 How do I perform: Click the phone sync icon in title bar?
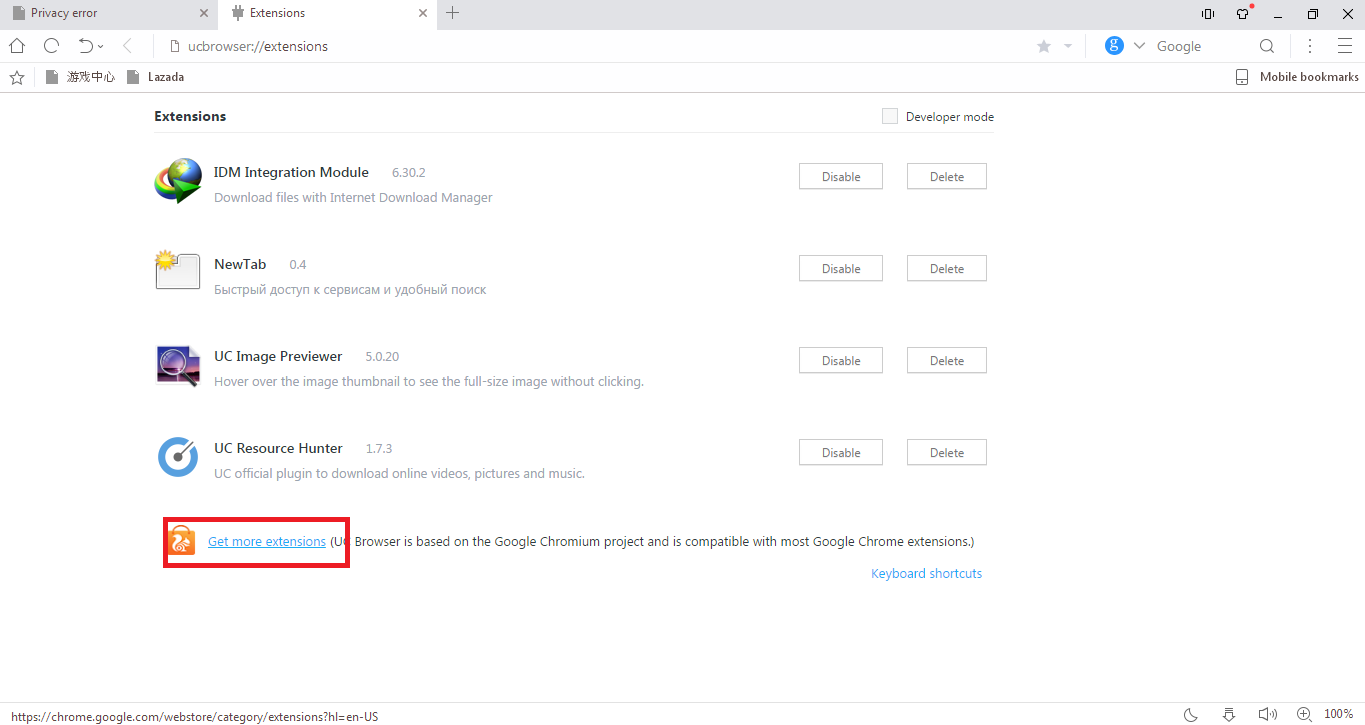click(x=1208, y=14)
